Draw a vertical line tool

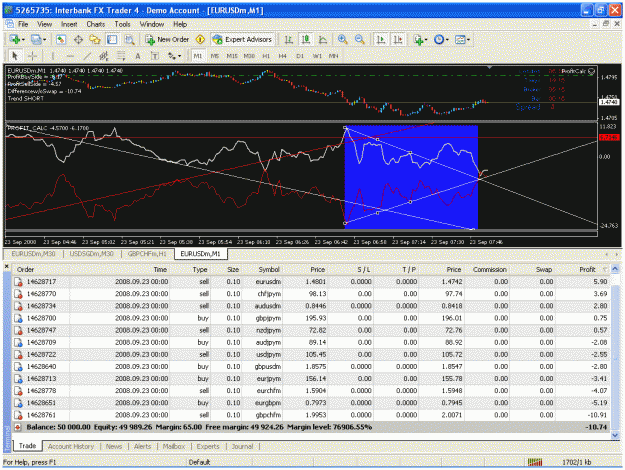click(x=52, y=56)
